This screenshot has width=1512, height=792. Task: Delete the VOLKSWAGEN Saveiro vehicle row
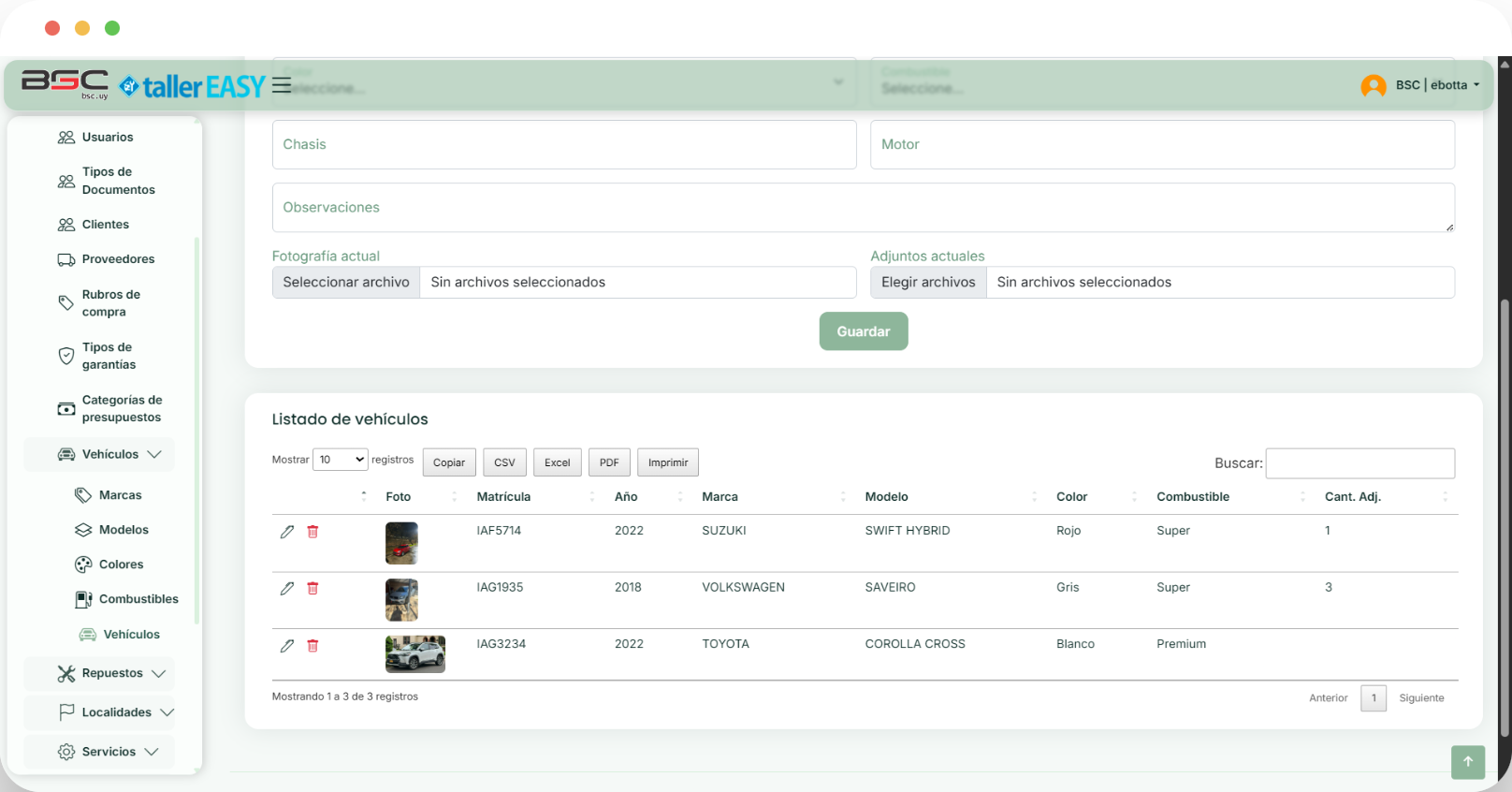click(x=313, y=589)
